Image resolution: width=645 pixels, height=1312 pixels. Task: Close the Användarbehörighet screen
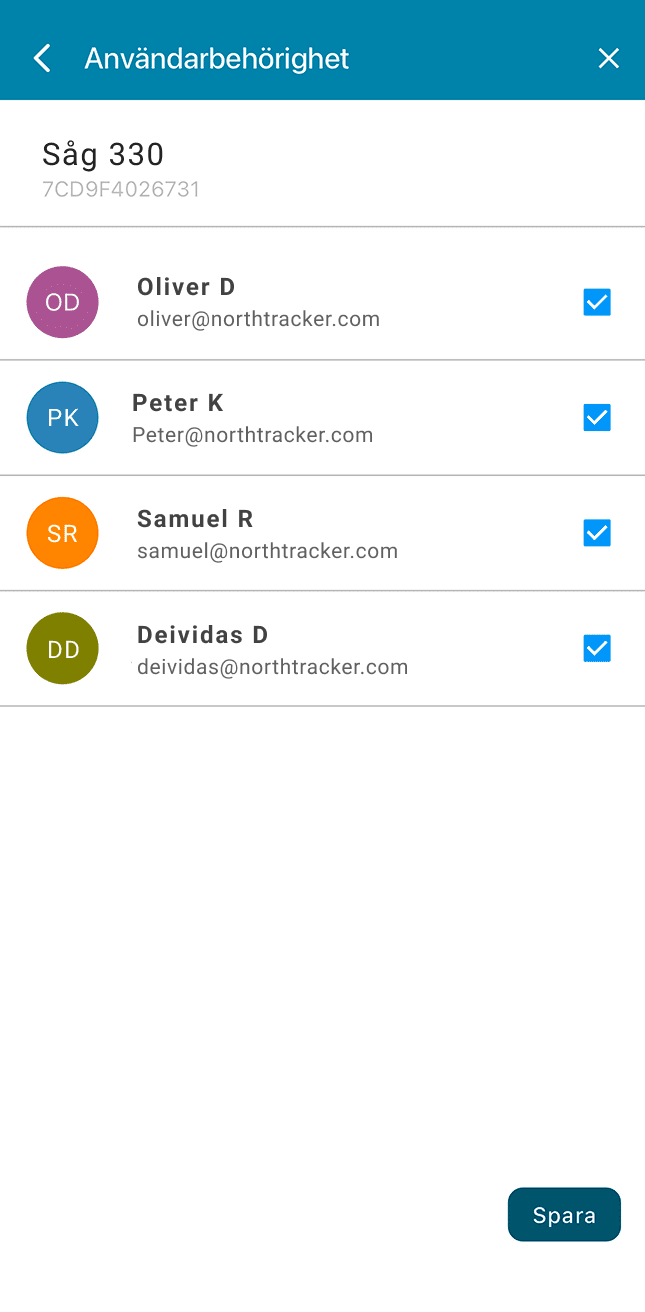click(608, 58)
